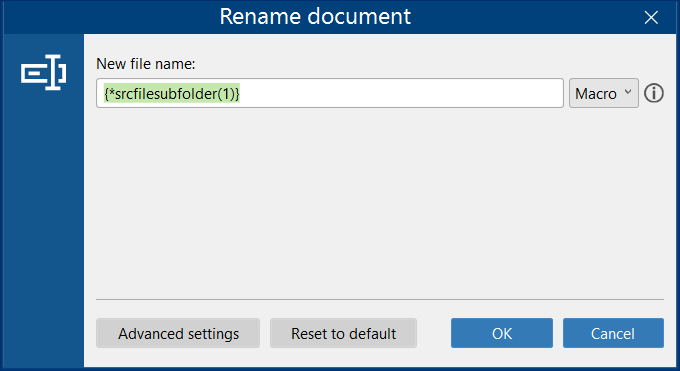Open the Macro dropdown
680x371 pixels.
[604, 93]
